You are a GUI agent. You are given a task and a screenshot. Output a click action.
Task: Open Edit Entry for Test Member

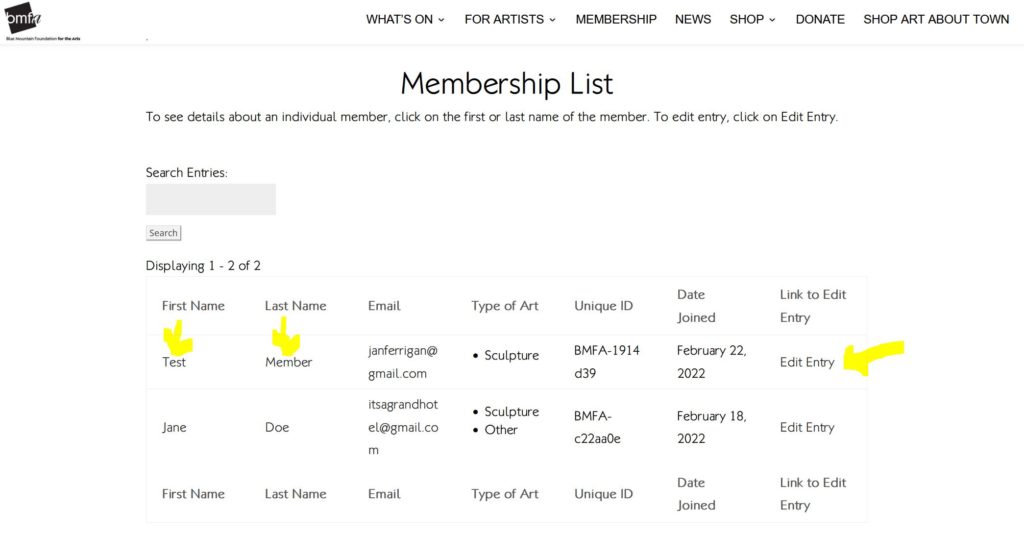click(807, 363)
